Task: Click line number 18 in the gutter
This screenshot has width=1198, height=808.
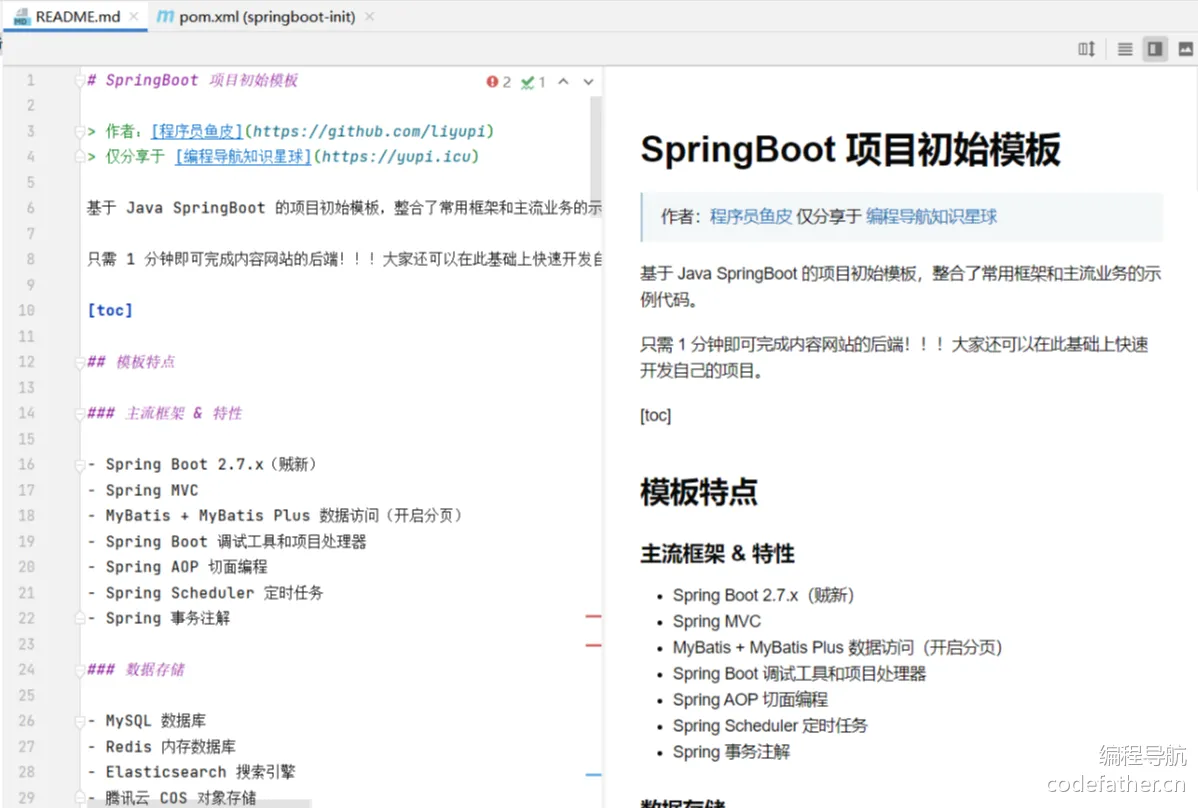Action: 27,516
